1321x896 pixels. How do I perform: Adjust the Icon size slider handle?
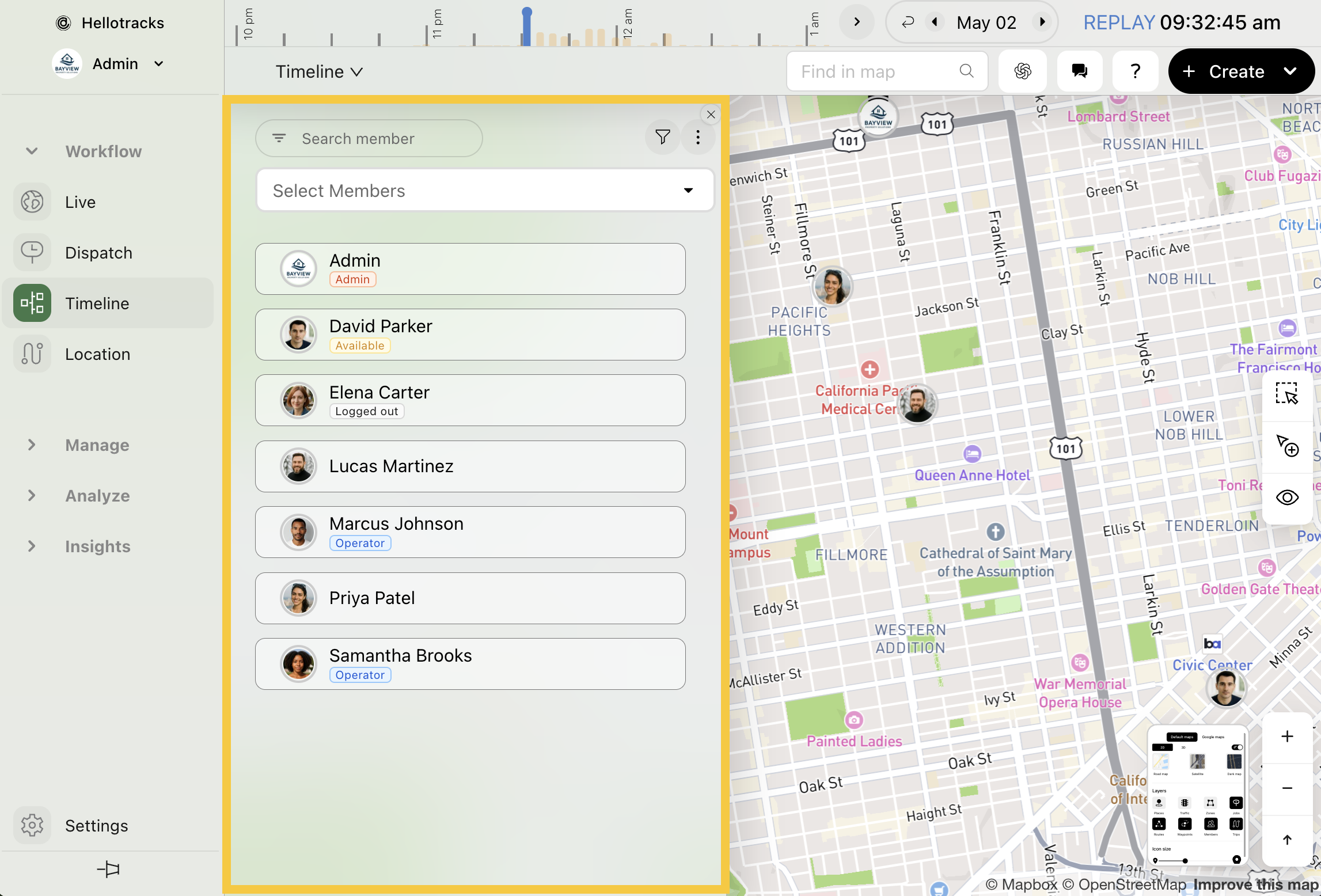point(1185,861)
